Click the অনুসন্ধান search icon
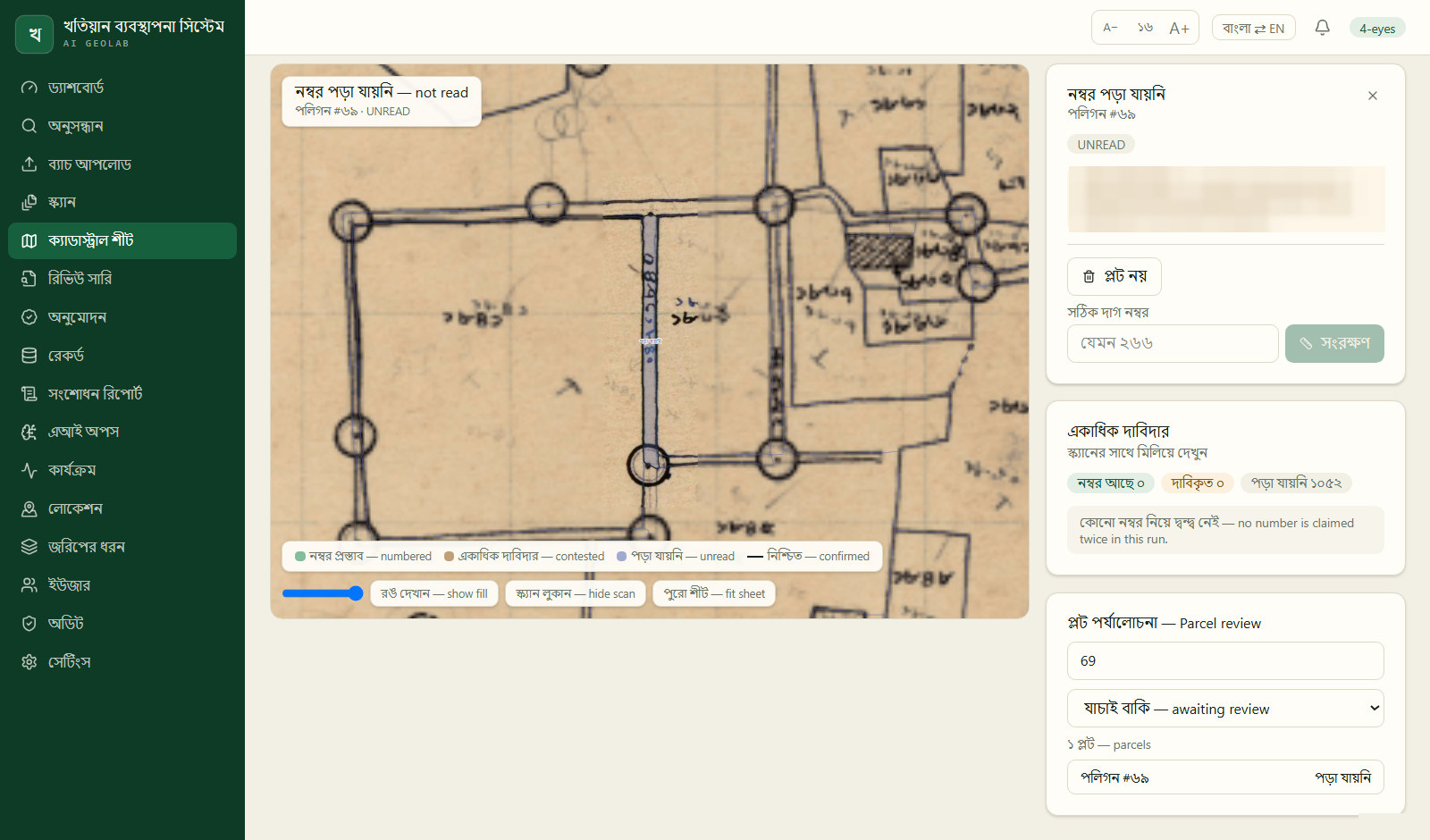The width and height of the screenshot is (1430, 840). pos(29,126)
